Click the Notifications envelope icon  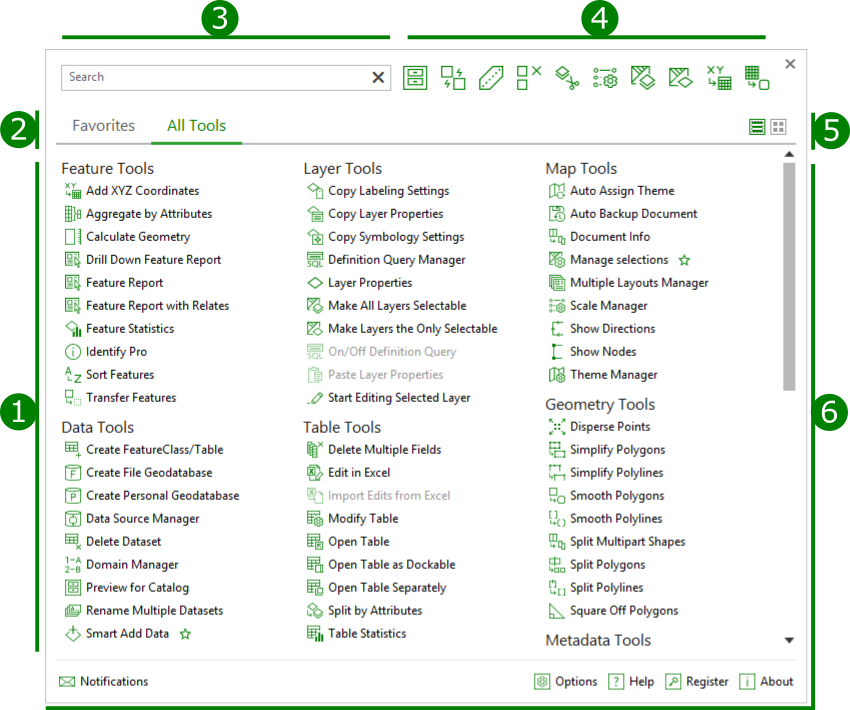click(67, 682)
